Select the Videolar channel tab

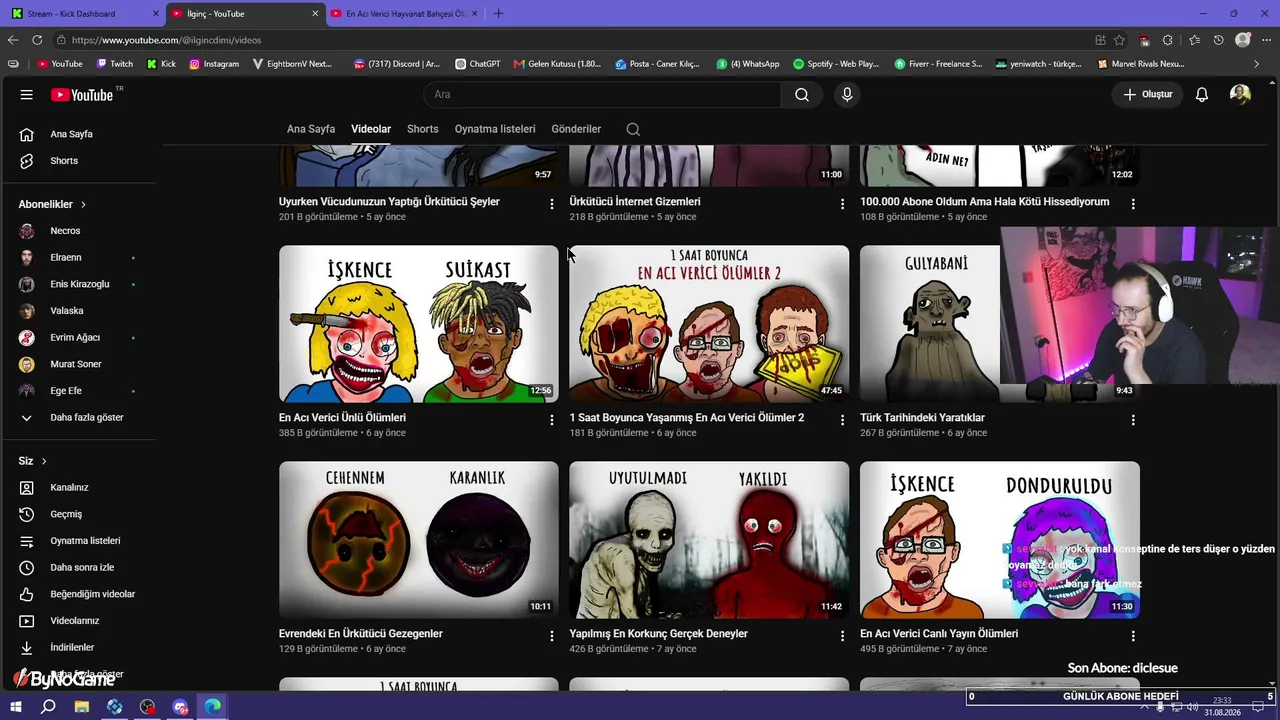click(371, 129)
